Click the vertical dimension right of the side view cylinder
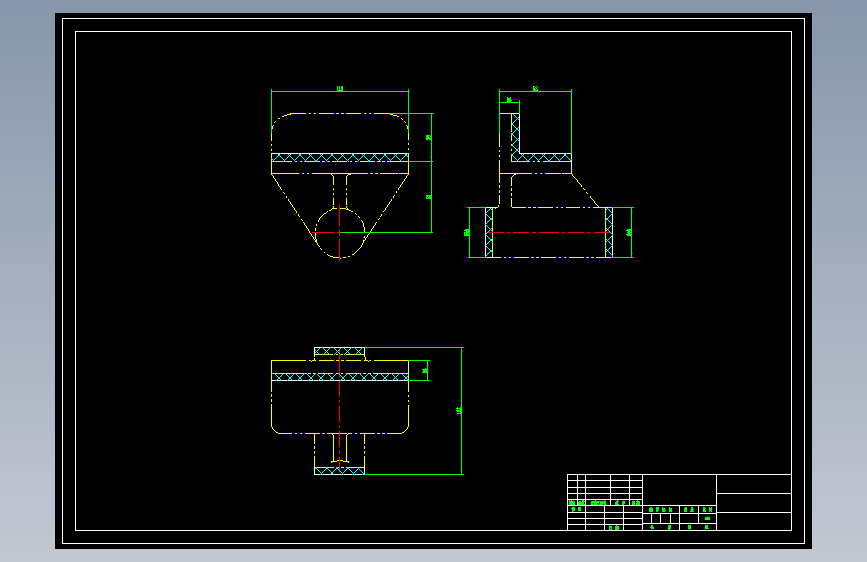This screenshot has height=562, width=867. pos(630,232)
